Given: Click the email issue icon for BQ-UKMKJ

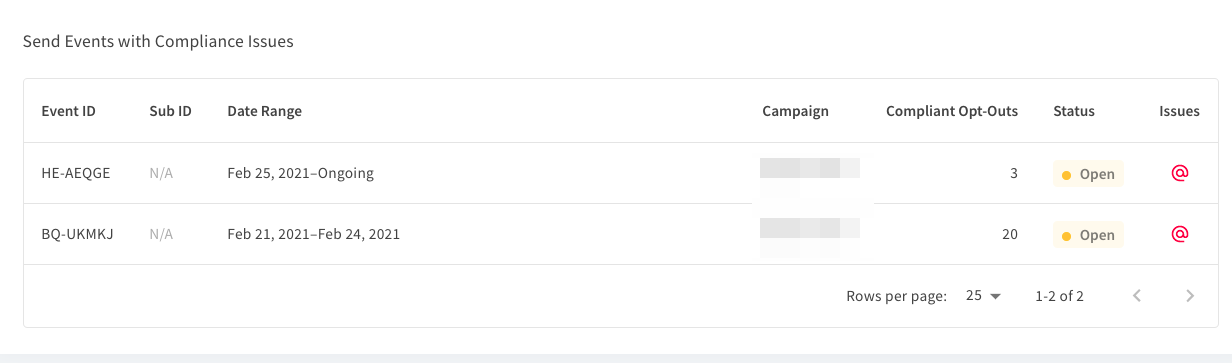Looking at the screenshot, I should coord(1179,234).
